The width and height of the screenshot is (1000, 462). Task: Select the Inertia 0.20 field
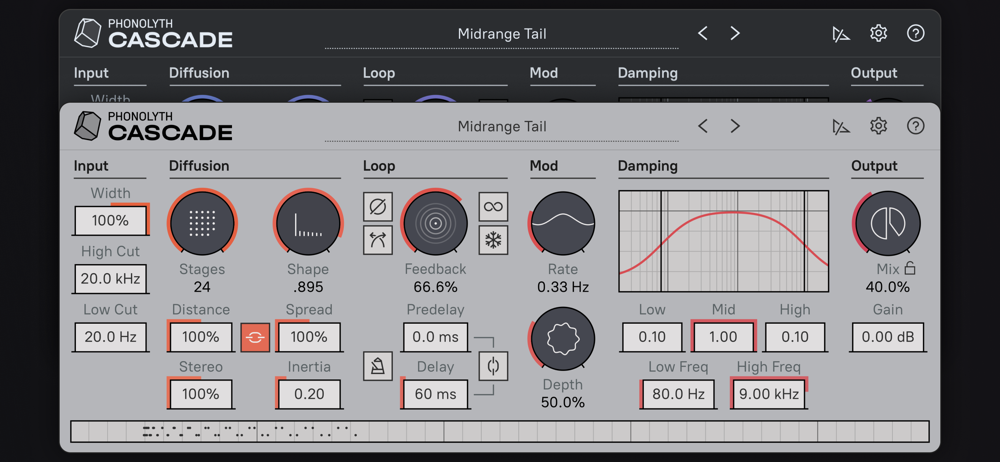309,394
